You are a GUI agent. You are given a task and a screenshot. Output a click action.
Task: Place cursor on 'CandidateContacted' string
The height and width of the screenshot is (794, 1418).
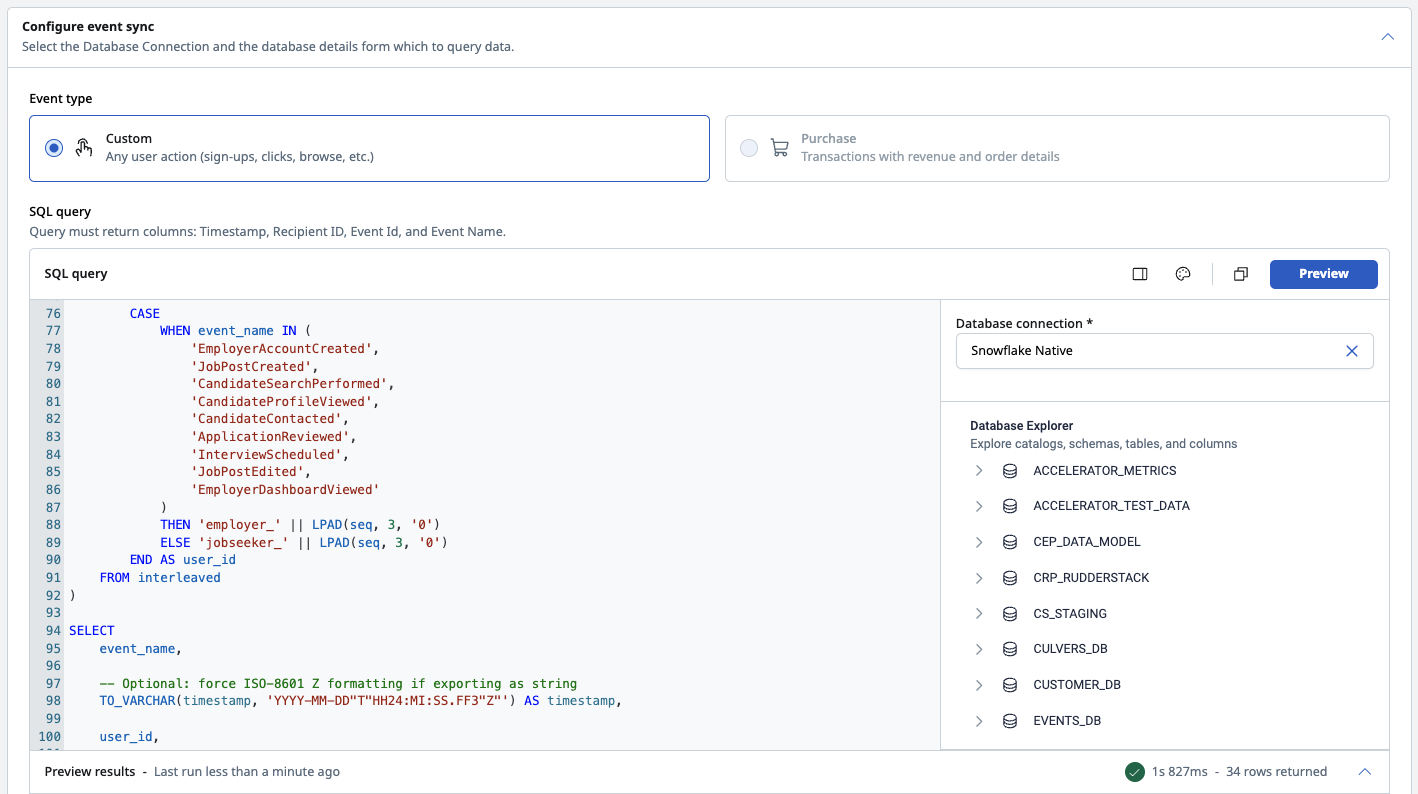pos(266,419)
